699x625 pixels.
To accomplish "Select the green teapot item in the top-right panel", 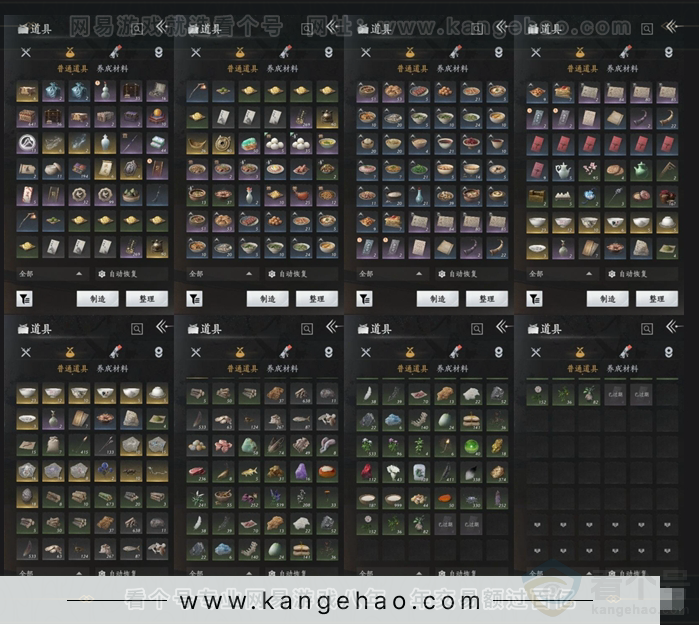I will point(641,169).
